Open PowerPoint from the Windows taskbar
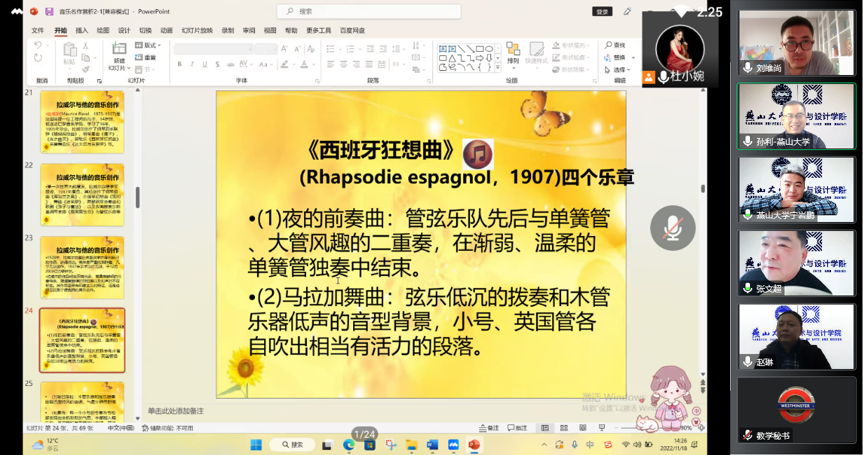 coord(474,444)
